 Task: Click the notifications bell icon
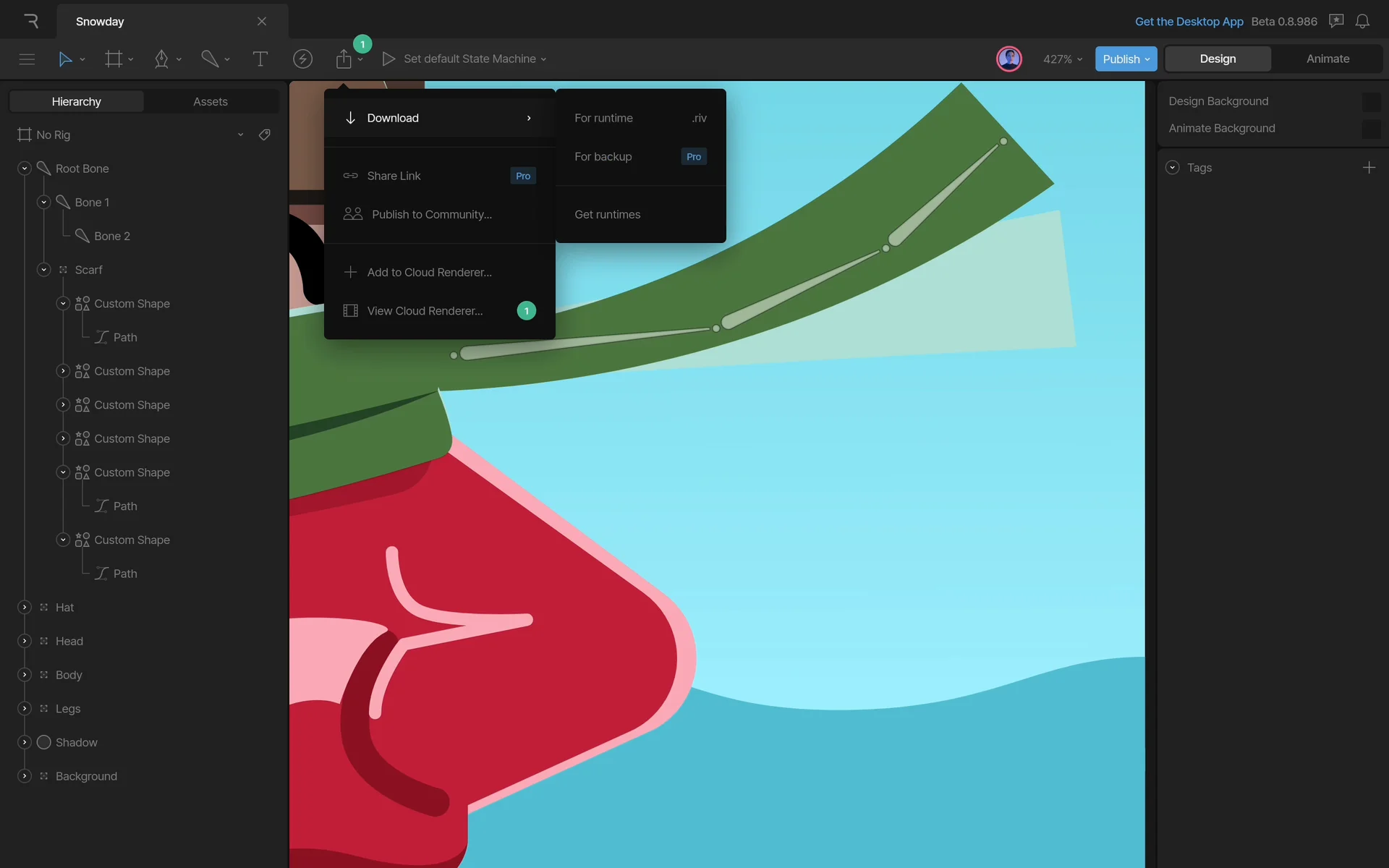click(x=1362, y=22)
